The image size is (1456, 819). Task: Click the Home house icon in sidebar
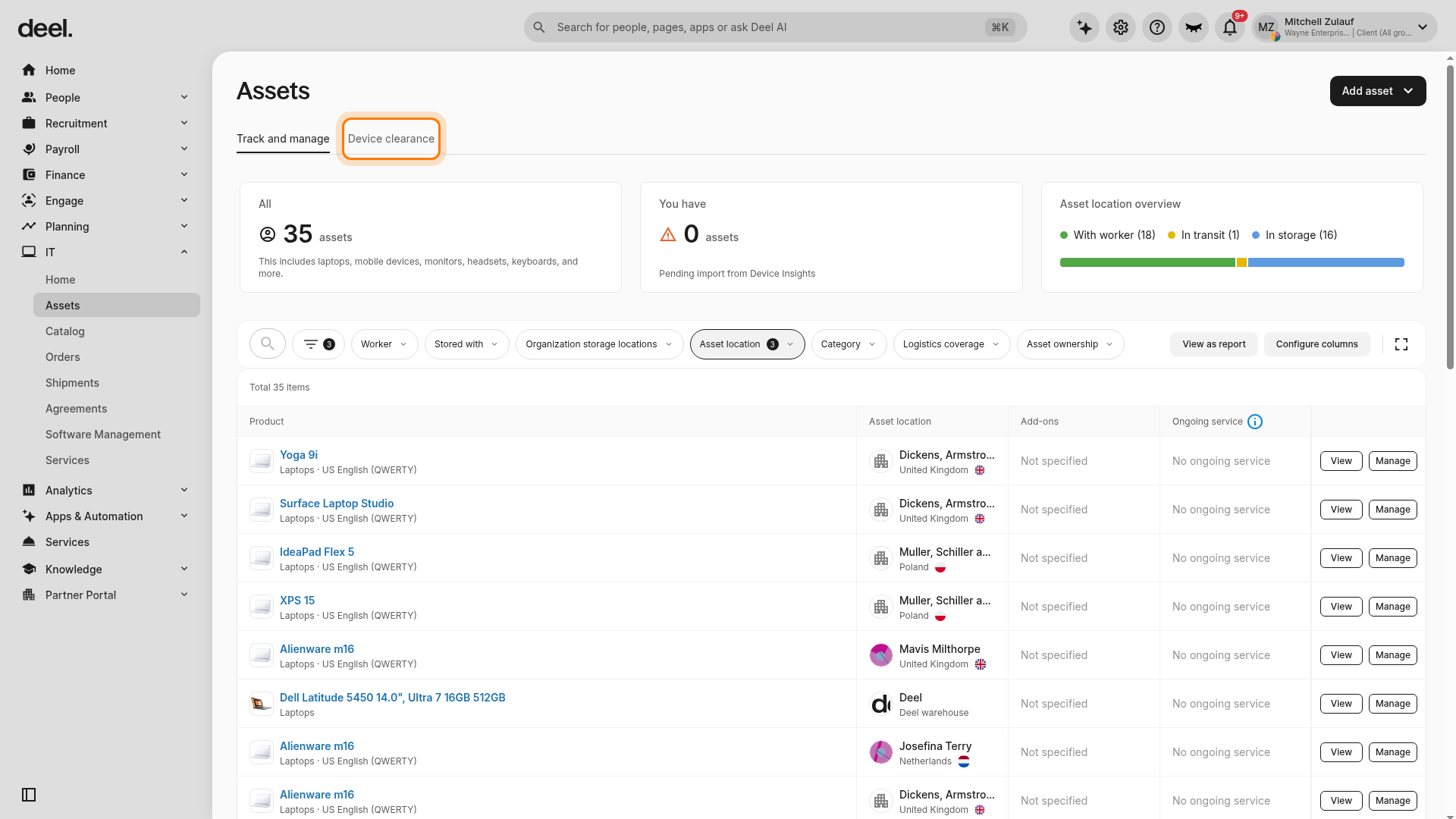29,71
